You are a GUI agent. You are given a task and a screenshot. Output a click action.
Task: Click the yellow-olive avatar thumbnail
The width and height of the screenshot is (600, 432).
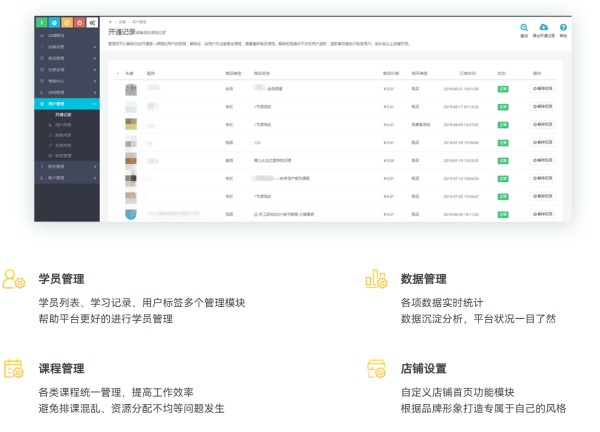pyautogui.click(x=131, y=124)
